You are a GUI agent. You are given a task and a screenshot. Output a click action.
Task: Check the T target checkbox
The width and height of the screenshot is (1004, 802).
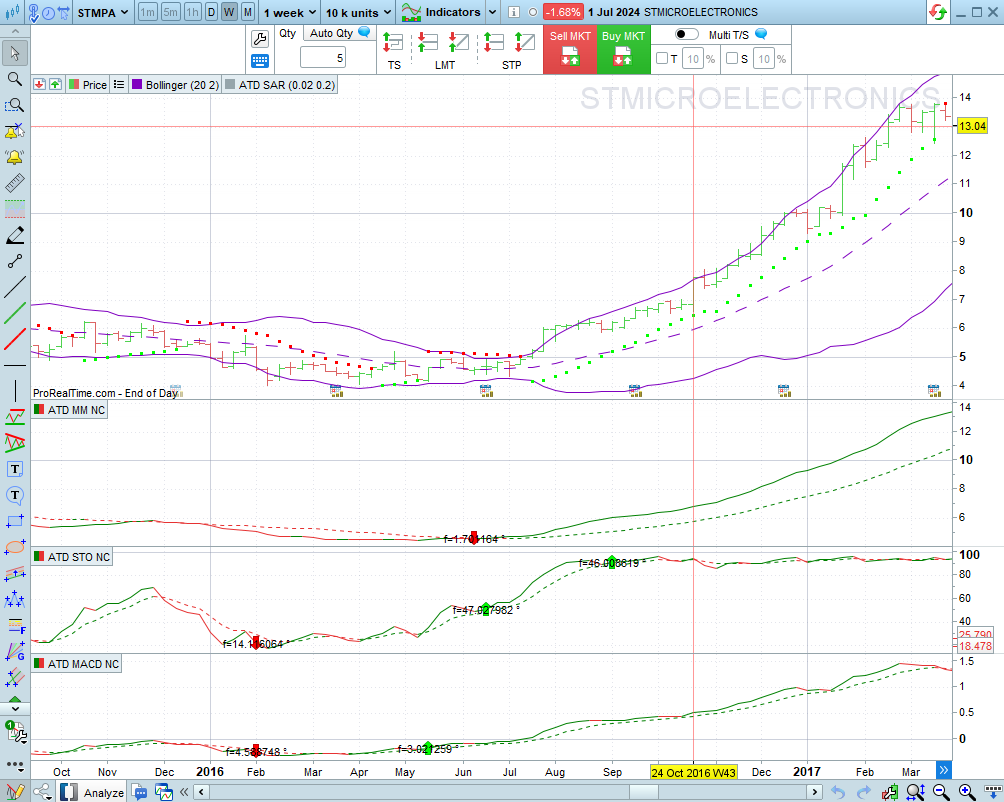click(x=662, y=59)
